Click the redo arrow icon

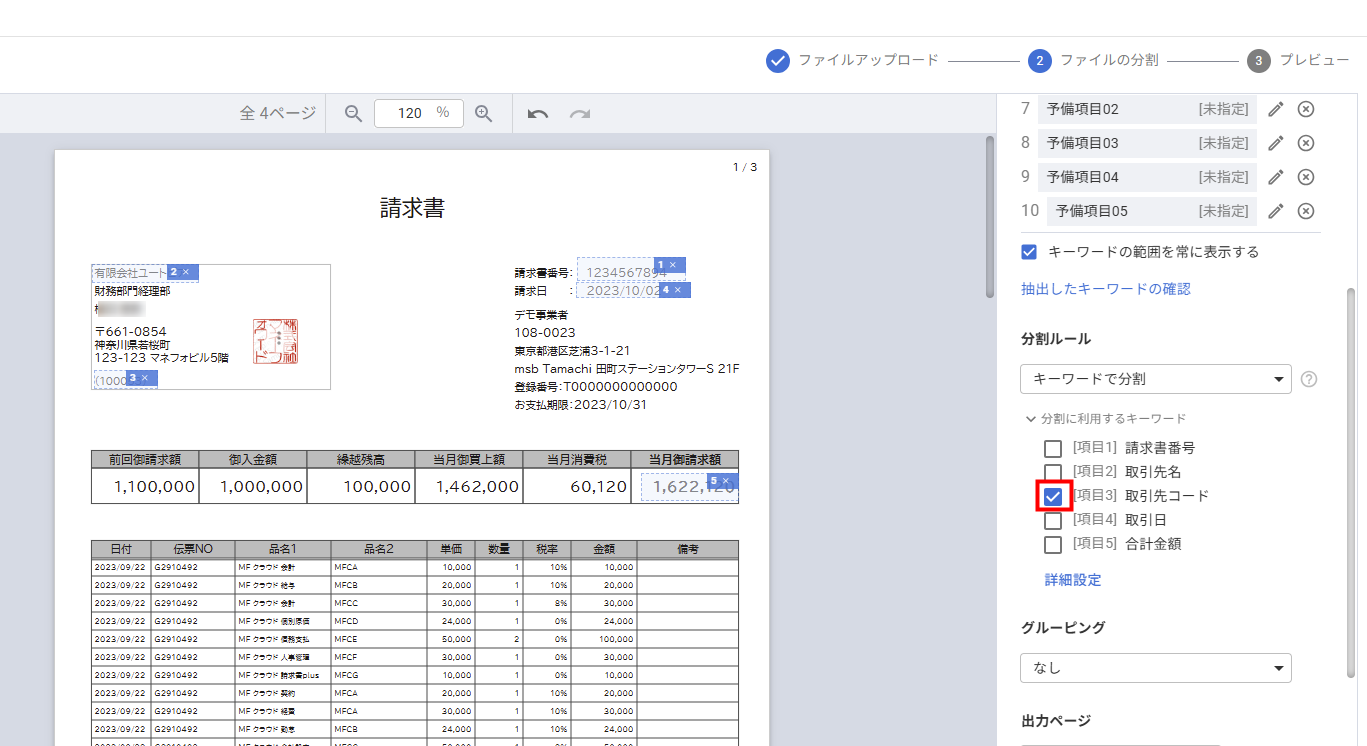[x=580, y=114]
